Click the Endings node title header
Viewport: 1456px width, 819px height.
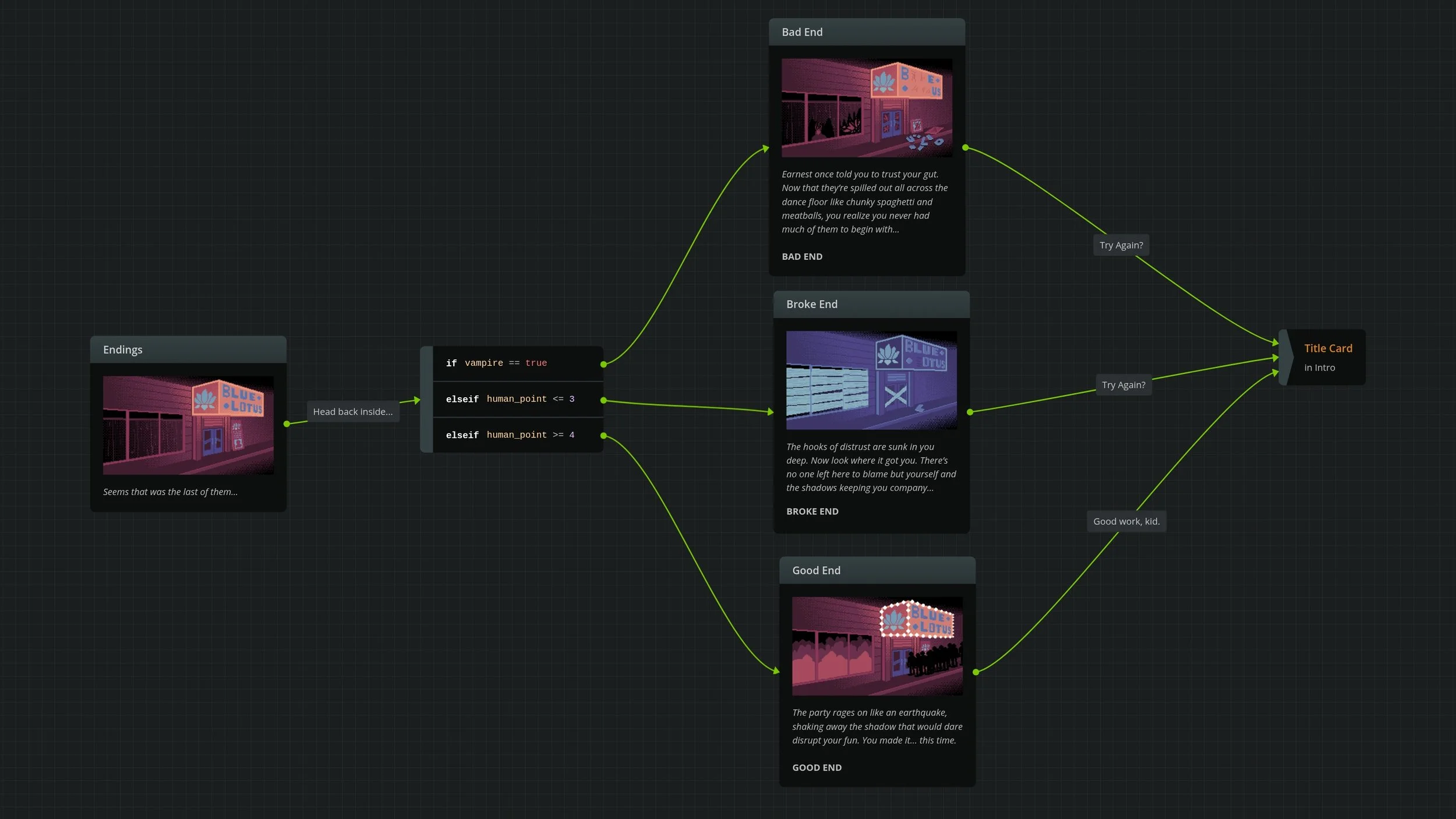188,350
